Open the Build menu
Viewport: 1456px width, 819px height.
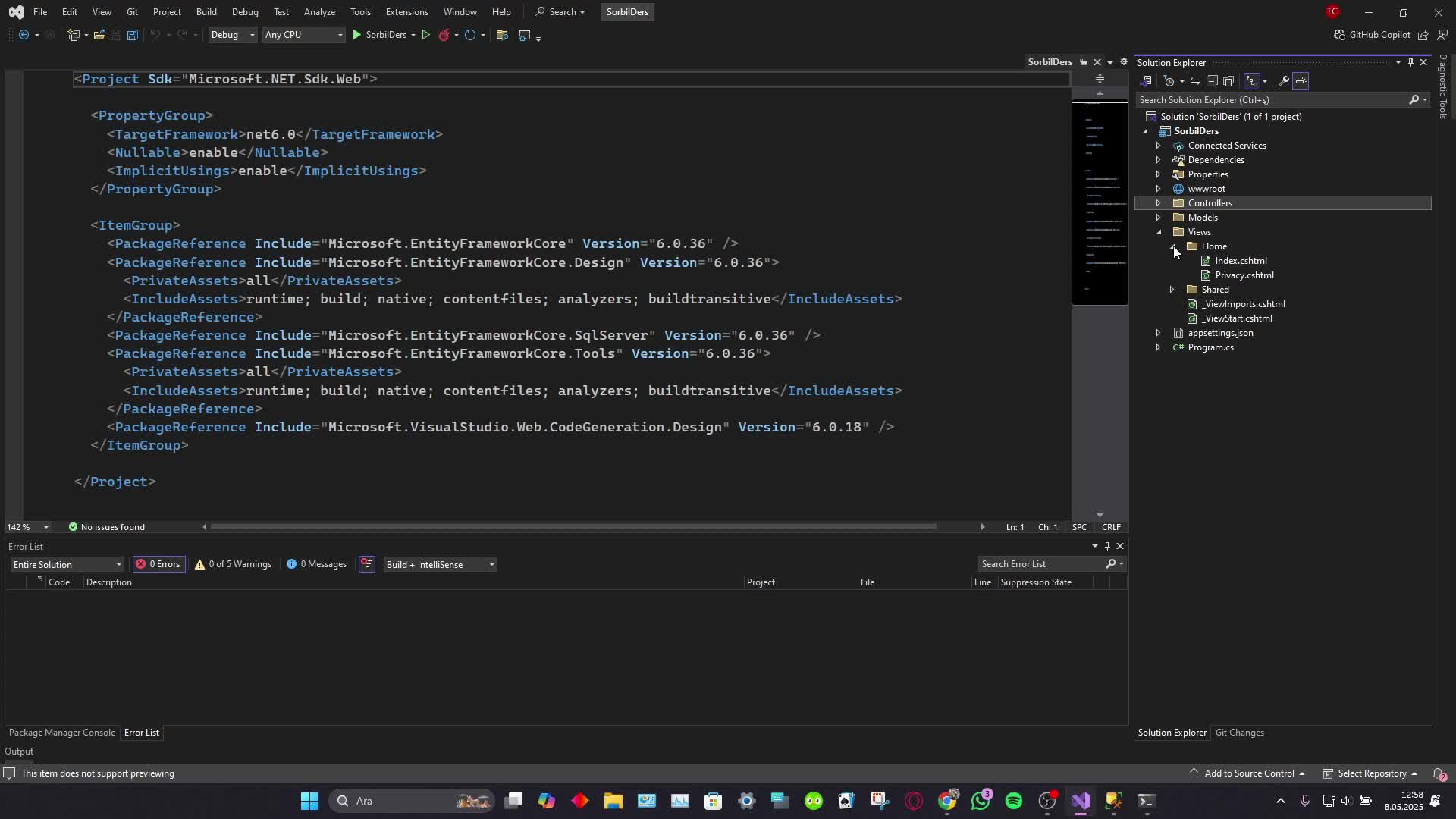tap(206, 12)
